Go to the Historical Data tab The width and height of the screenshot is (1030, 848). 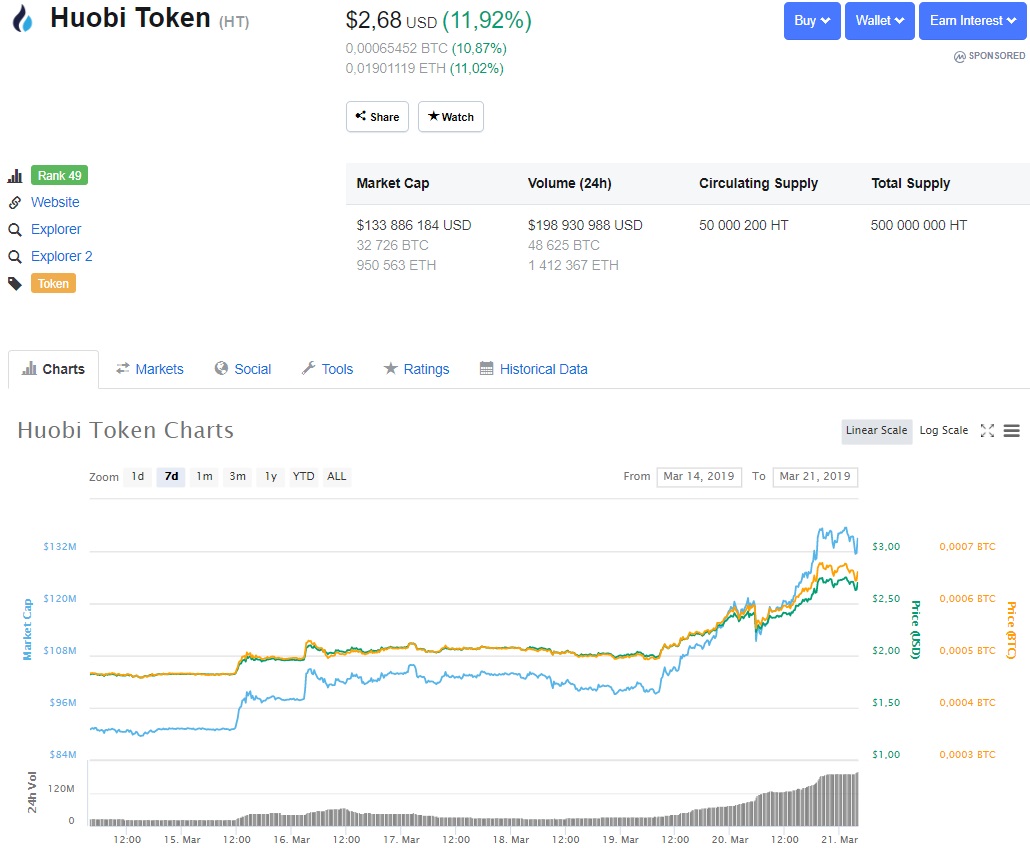pos(533,369)
